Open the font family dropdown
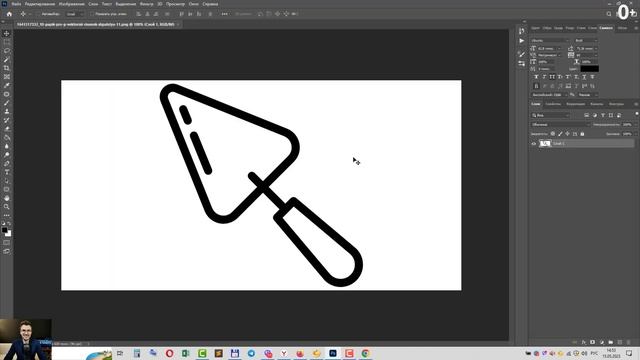The width and height of the screenshot is (640, 360). point(549,40)
